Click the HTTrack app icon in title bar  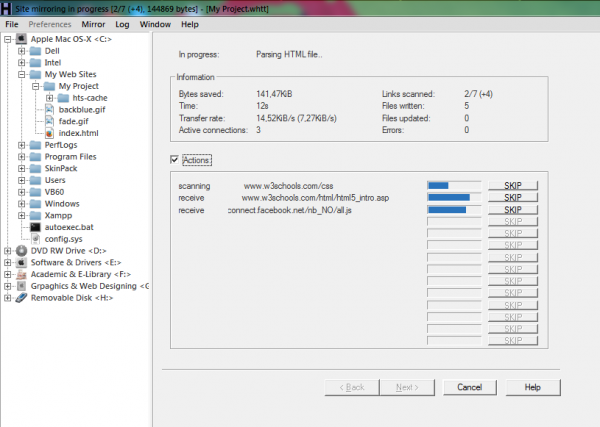pos(5,8)
